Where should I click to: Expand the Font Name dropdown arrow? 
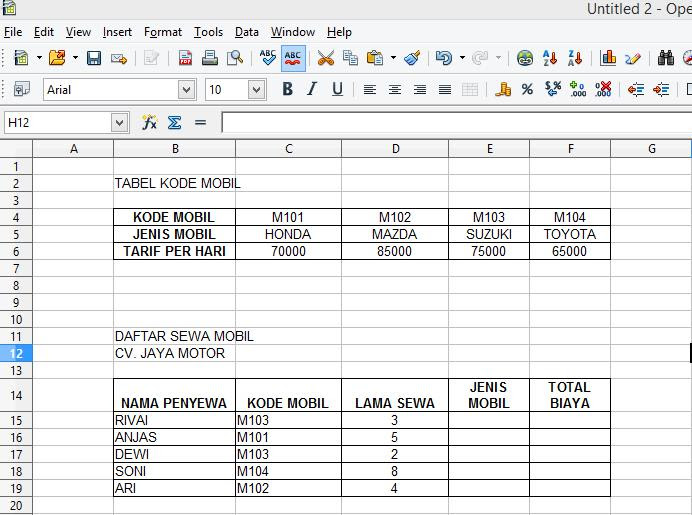tap(187, 90)
